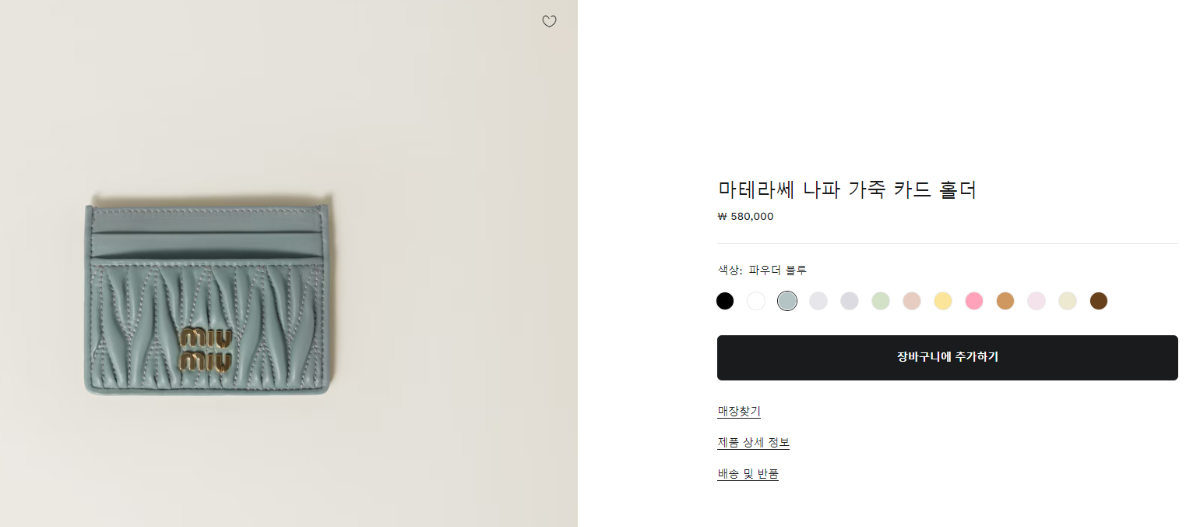Choose the white color swatch
Viewport: 1200px width, 527px height.
point(756,301)
